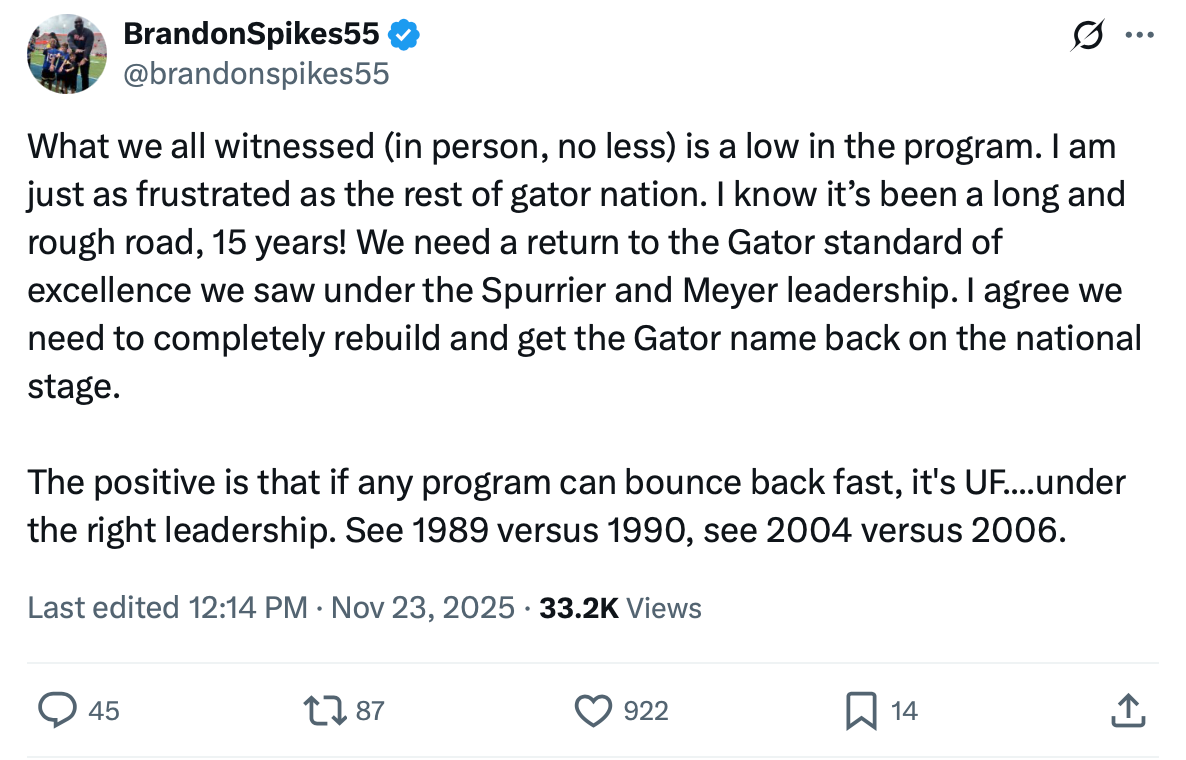This screenshot has width=1186, height=760.
Task: Open the 33.2K Views analytics
Action: (x=620, y=608)
